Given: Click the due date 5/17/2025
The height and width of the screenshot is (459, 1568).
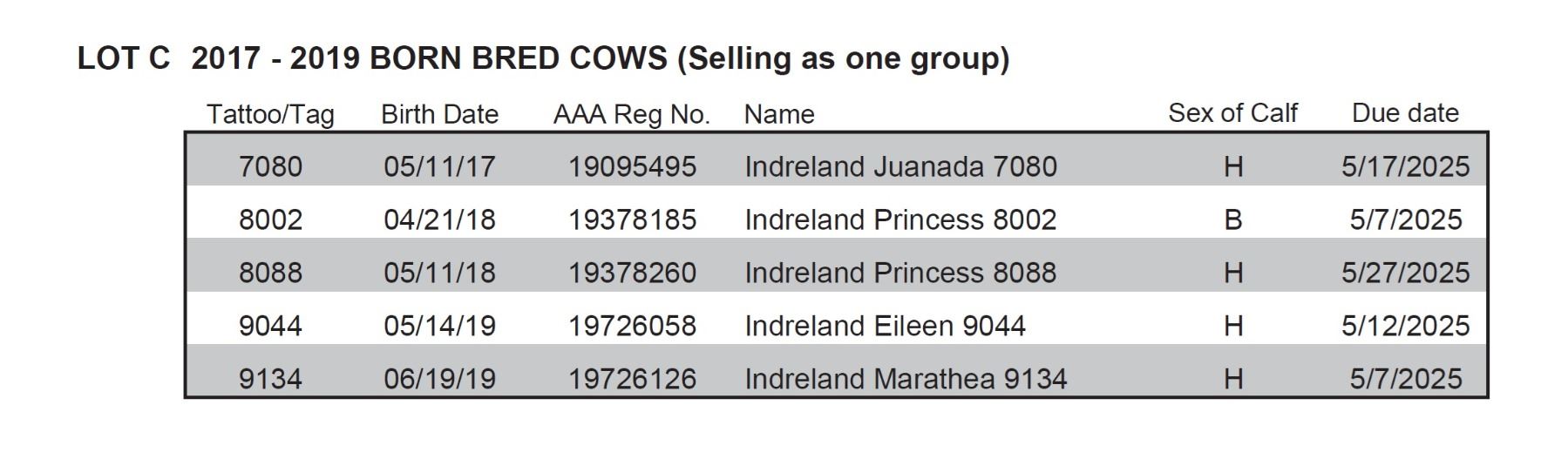Looking at the screenshot, I should click(x=1405, y=166).
